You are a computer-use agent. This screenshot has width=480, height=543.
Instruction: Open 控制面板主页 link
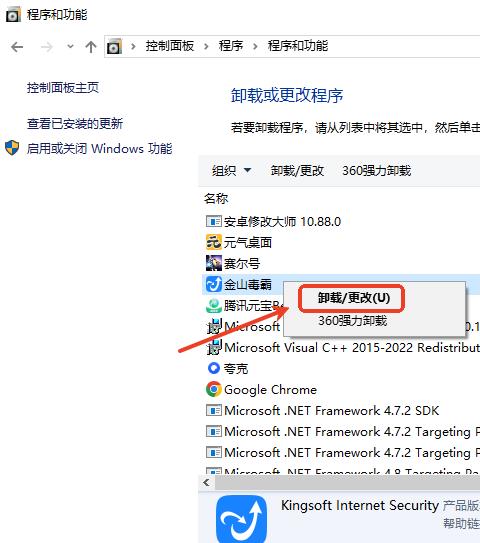point(63,87)
